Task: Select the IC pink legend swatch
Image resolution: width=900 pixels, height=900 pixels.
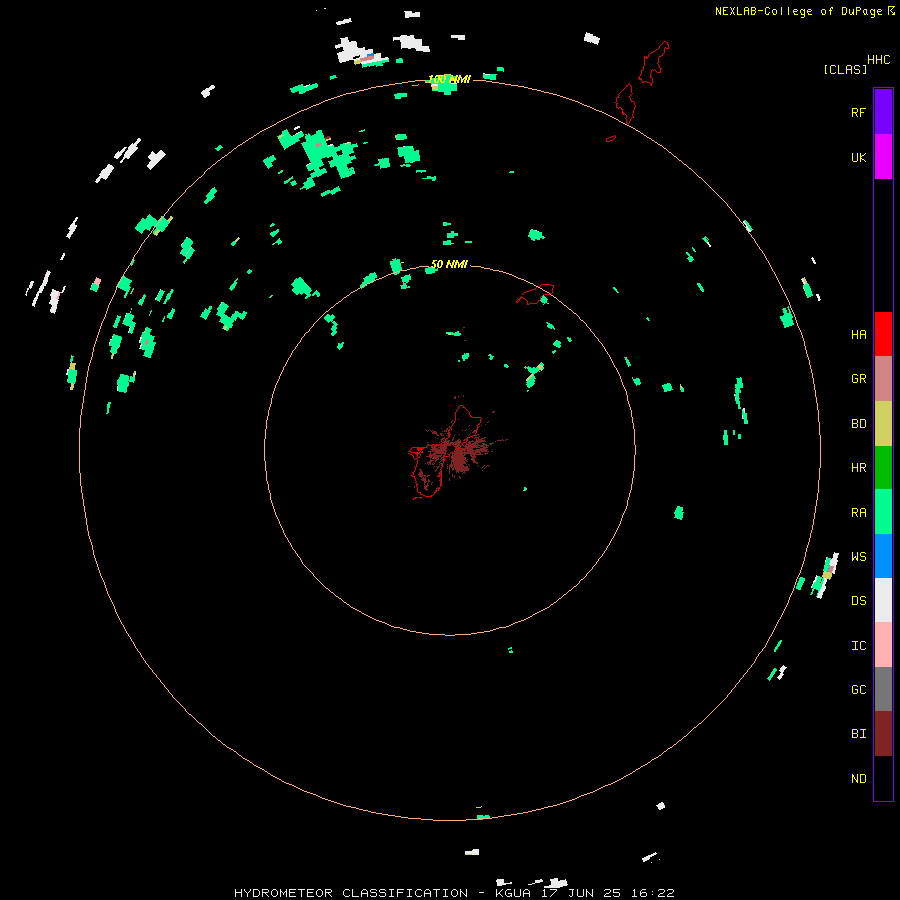Action: tap(883, 645)
